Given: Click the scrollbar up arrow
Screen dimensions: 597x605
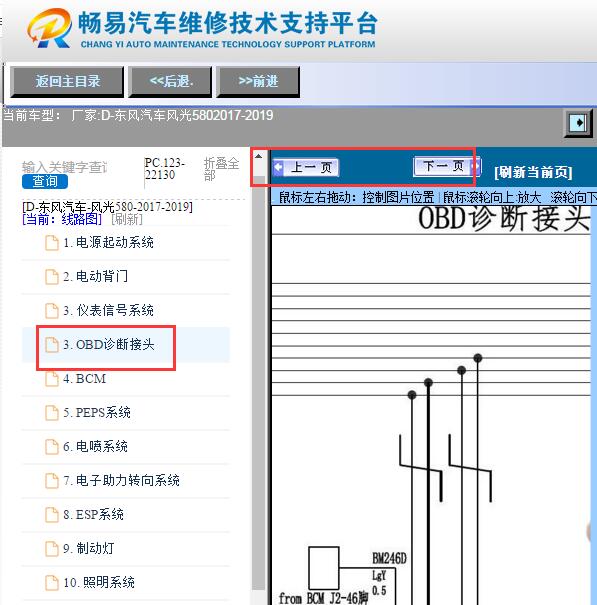Looking at the screenshot, I should pyautogui.click(x=259, y=156).
